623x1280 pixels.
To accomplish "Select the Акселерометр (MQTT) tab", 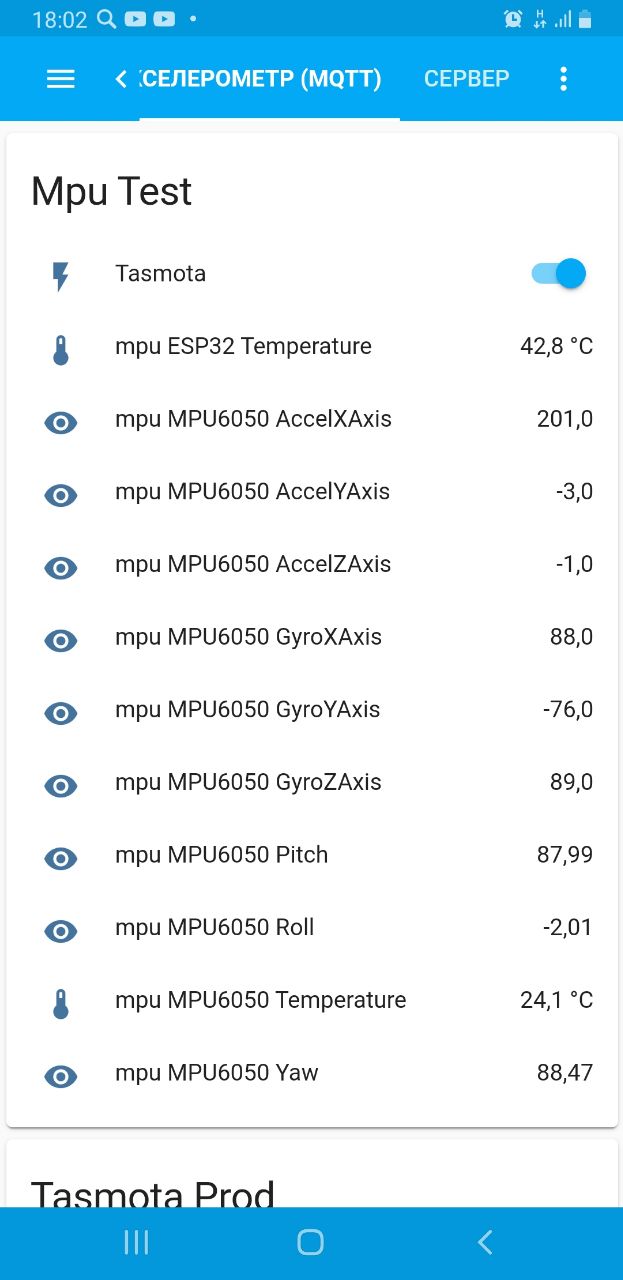I will pos(262,79).
